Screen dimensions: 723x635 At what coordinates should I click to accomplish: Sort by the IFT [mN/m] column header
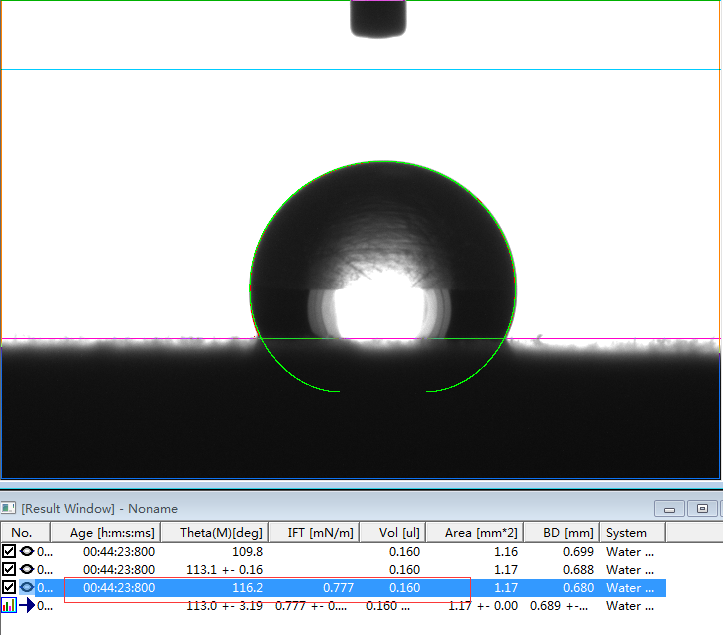click(314, 533)
